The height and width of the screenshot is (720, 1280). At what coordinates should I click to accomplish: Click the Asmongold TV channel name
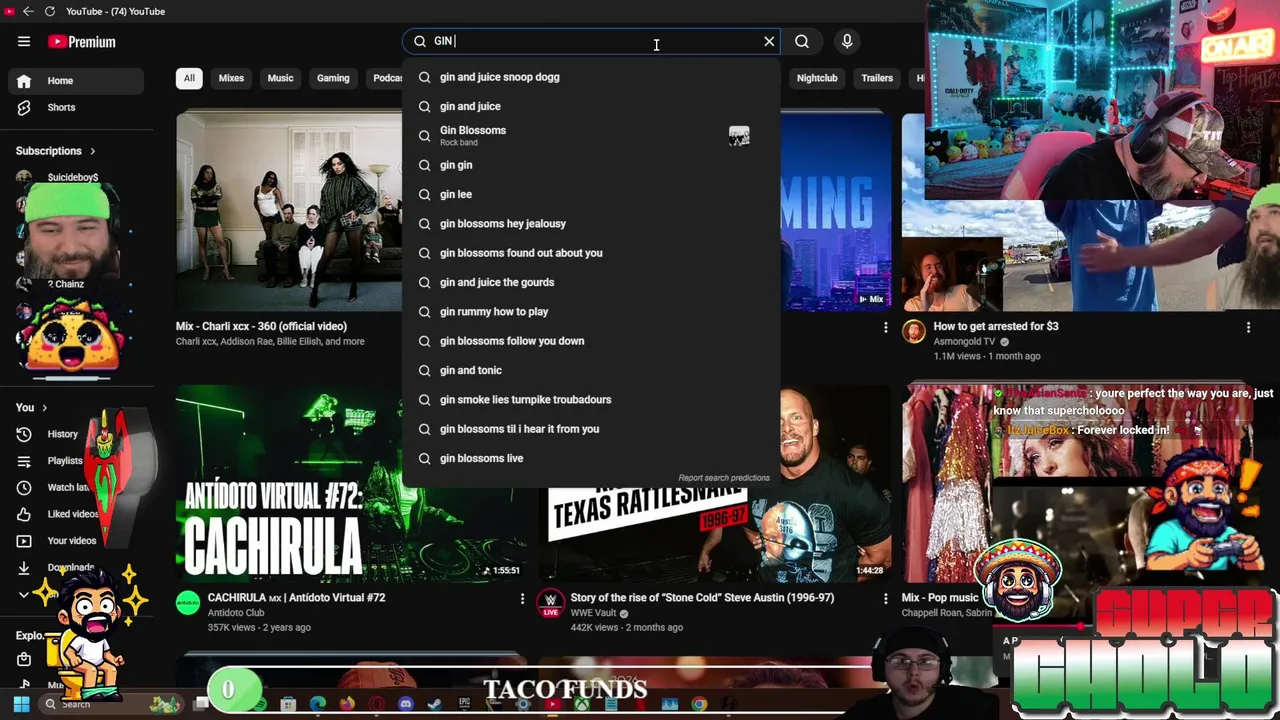tap(966, 342)
